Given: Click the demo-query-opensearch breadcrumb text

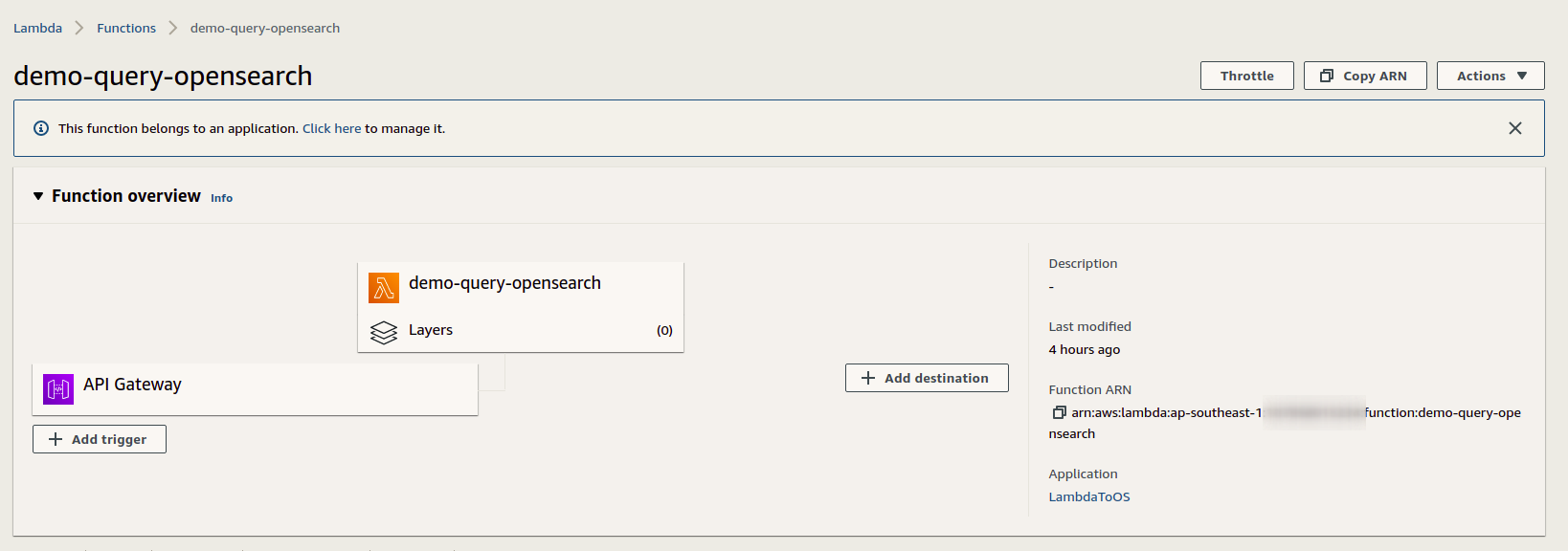Looking at the screenshot, I should [265, 28].
